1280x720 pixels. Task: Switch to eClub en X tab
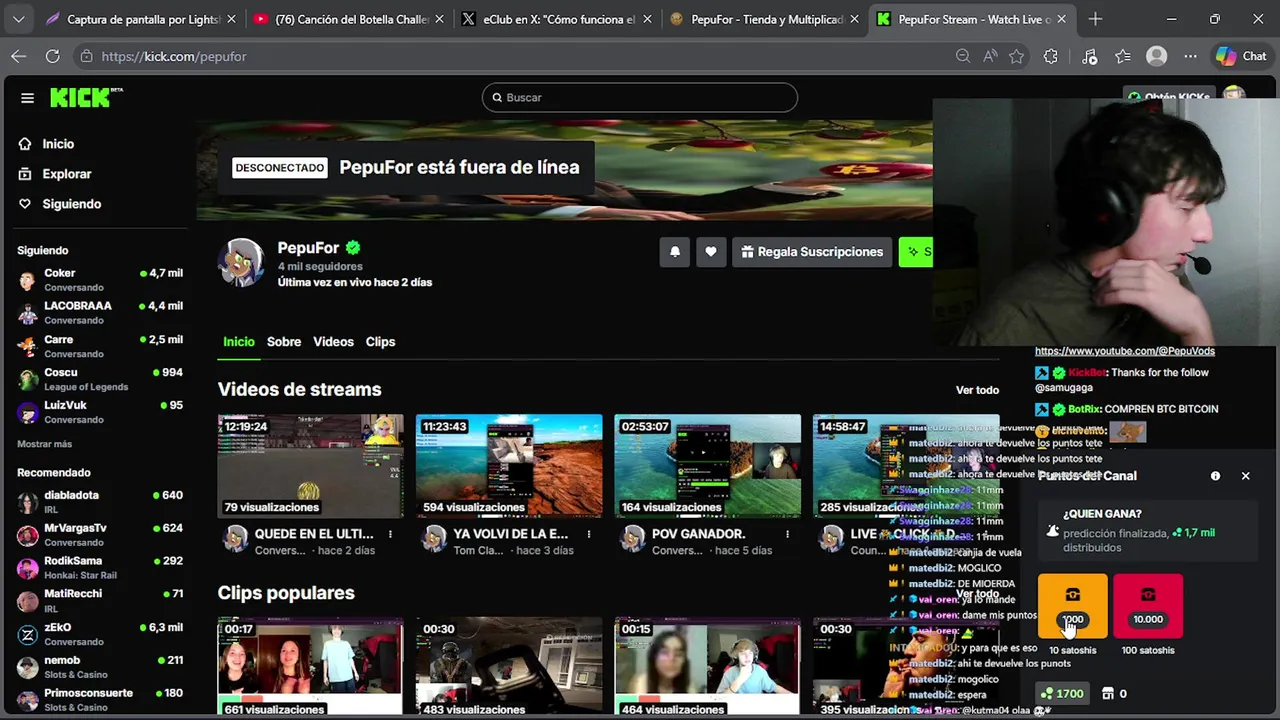(x=555, y=19)
